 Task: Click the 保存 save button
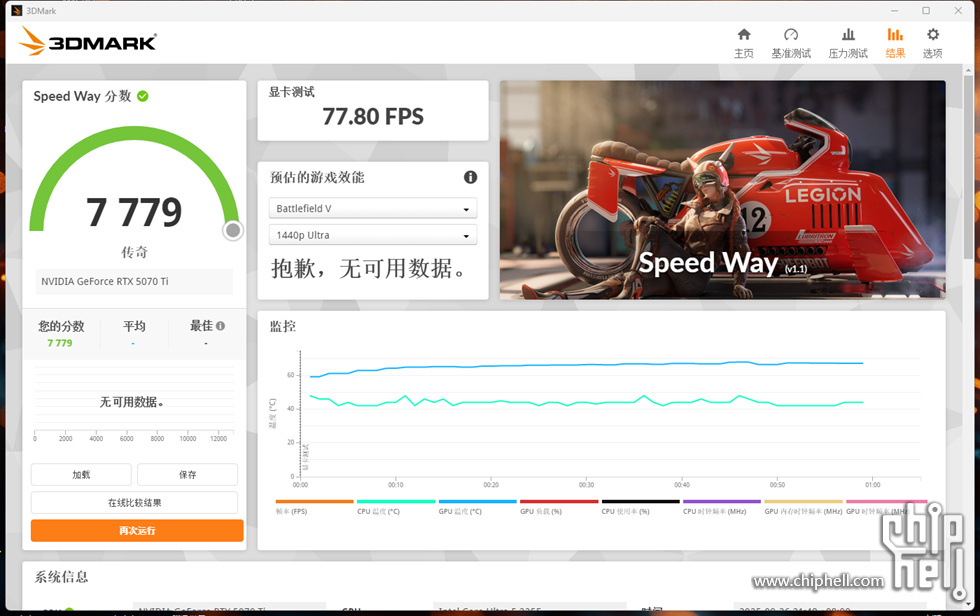(188, 475)
